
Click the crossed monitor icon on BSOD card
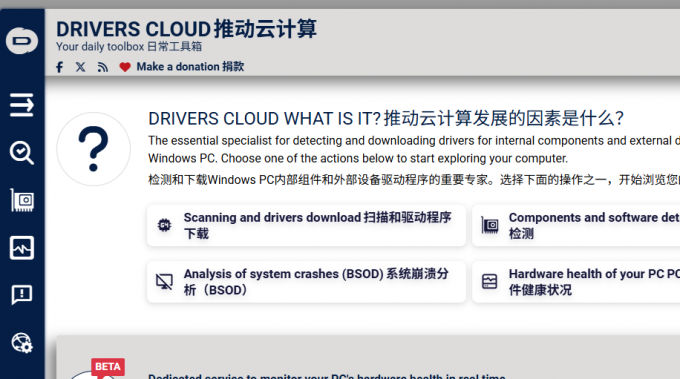(164, 281)
